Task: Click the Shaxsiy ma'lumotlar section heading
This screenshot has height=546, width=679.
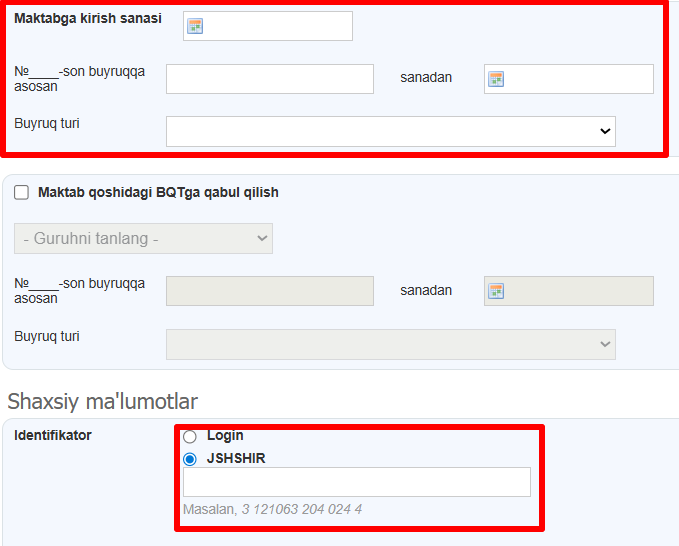Action: tap(102, 401)
